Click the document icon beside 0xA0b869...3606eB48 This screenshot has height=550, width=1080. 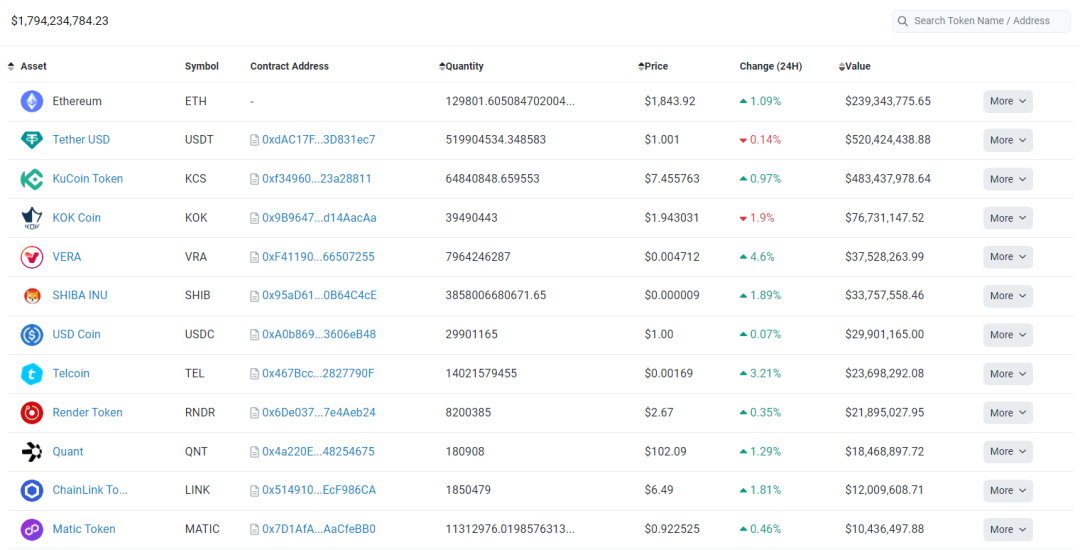click(254, 335)
